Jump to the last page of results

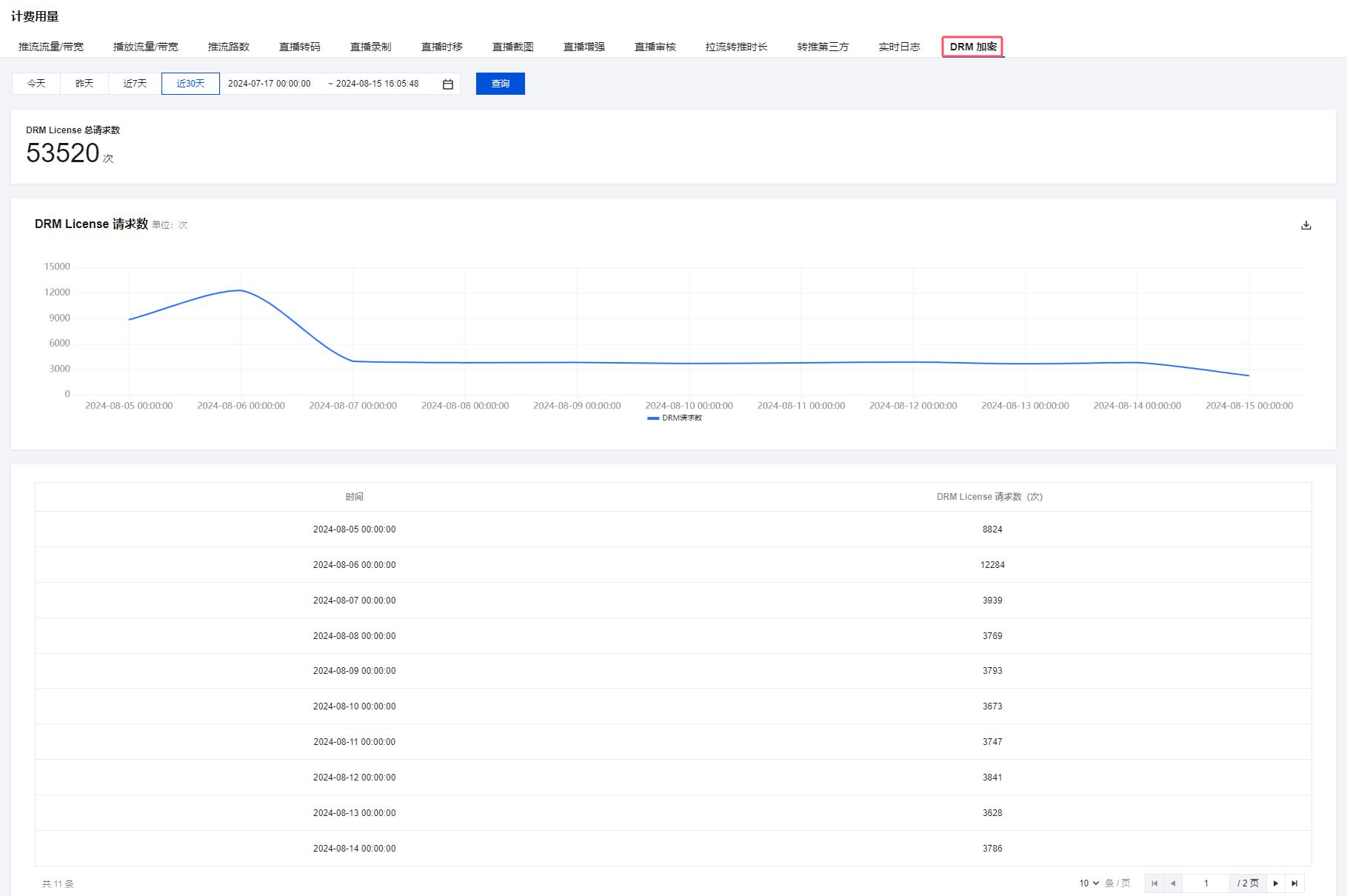click(1294, 883)
